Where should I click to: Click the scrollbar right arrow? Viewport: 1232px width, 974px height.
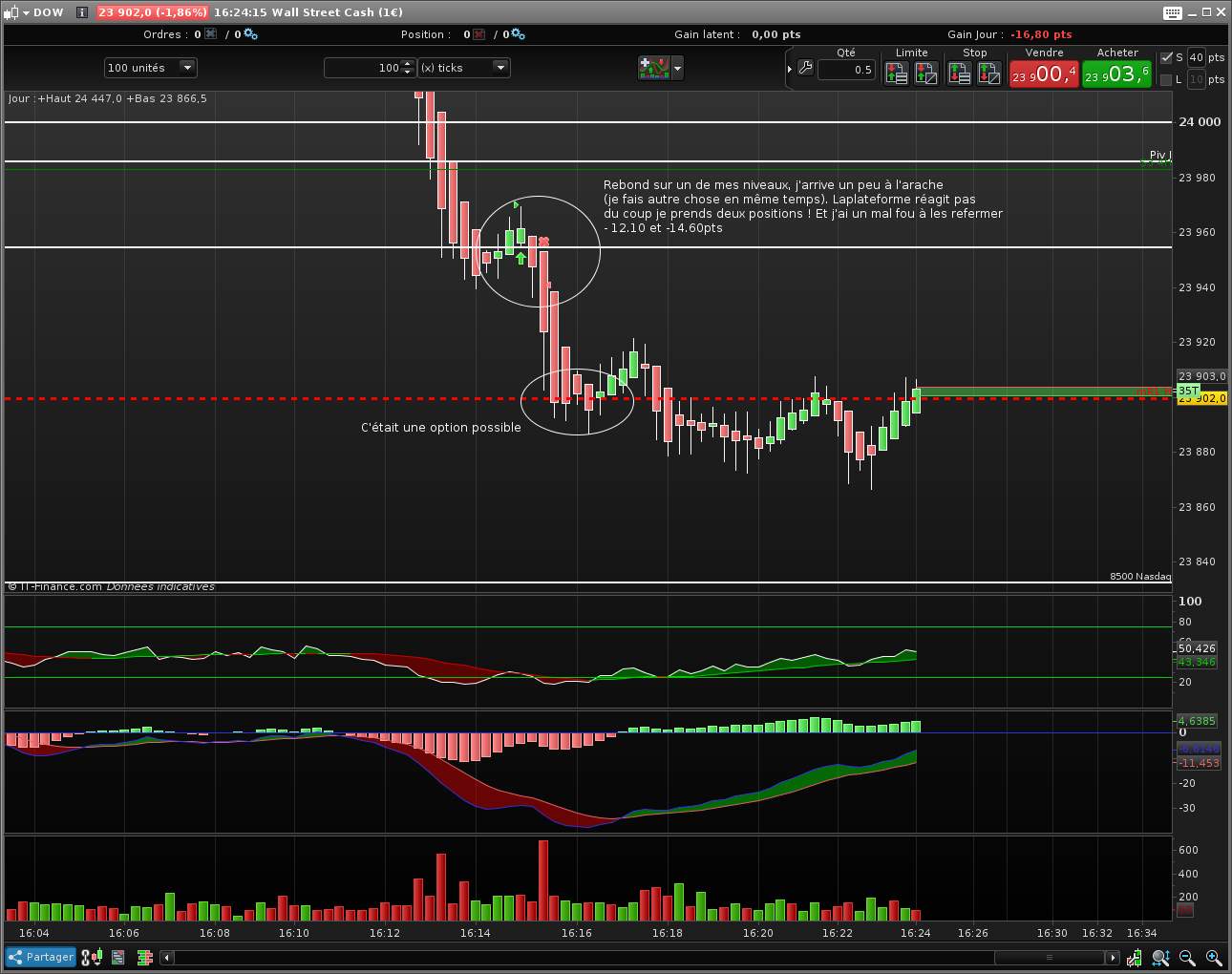coord(1113,958)
